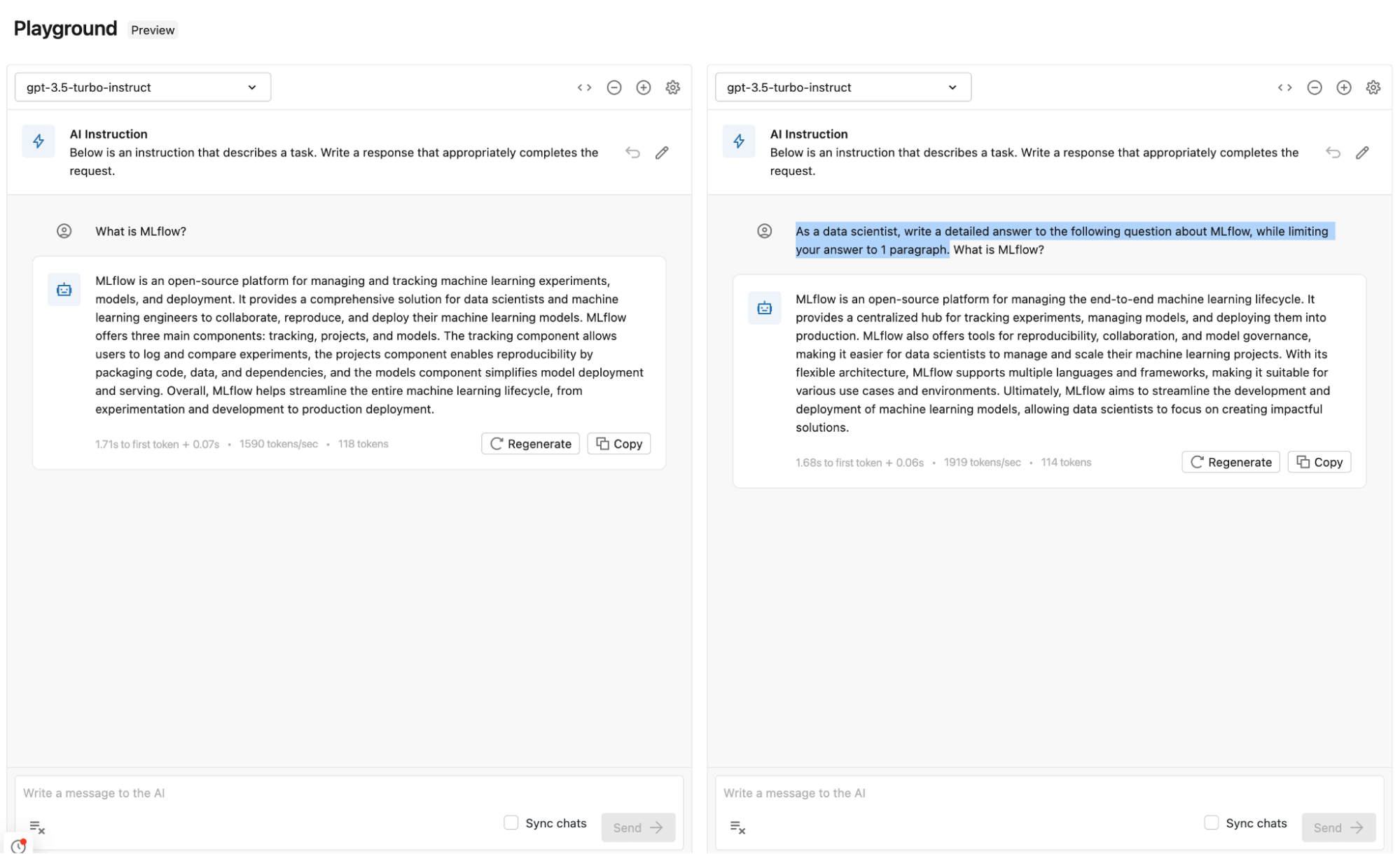Click the Playground Preview menu label

(152, 30)
